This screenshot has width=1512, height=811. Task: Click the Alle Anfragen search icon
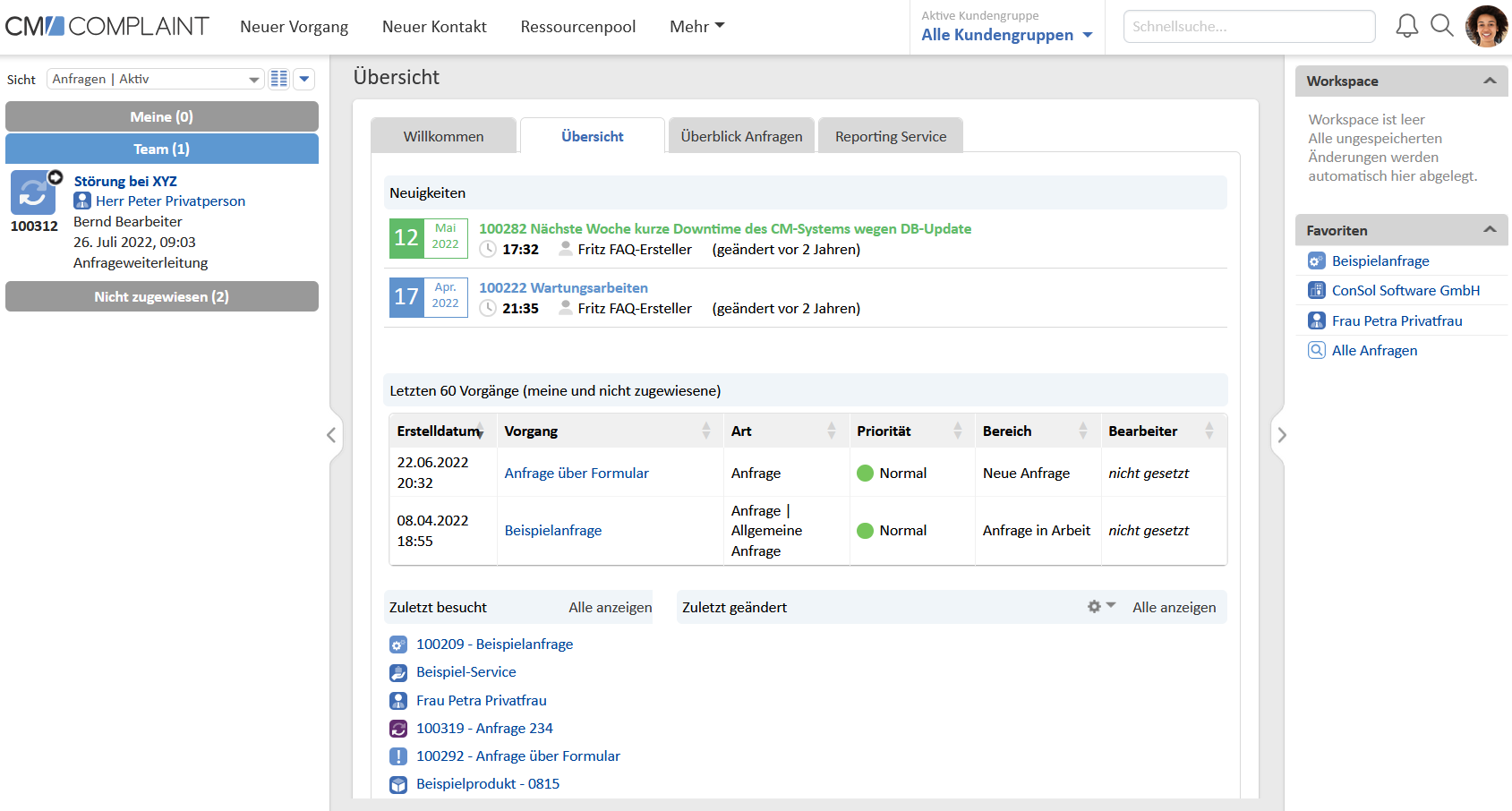[x=1316, y=350]
